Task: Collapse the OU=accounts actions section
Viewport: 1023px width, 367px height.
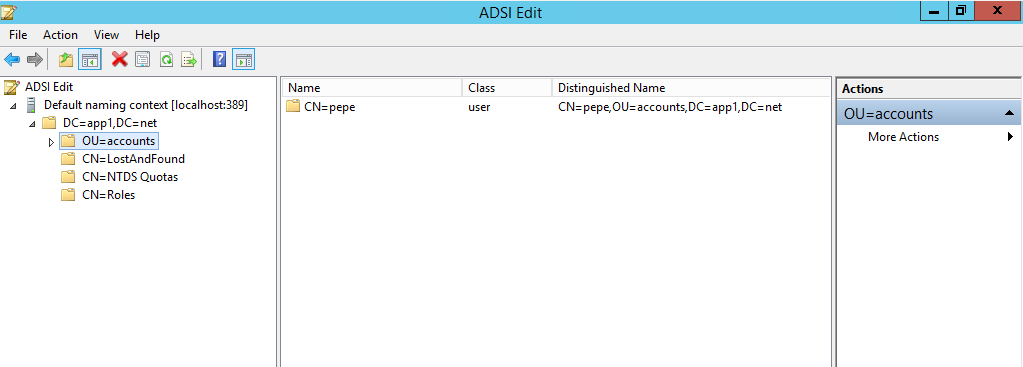Action: pyautogui.click(x=1009, y=113)
